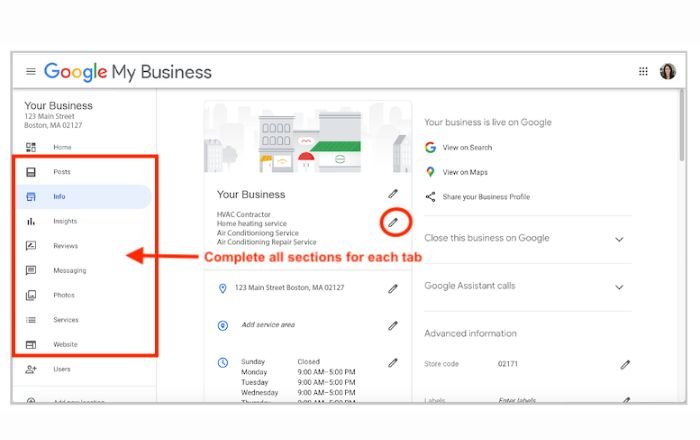Edit the store code 02171
This screenshot has width=700, height=440.
625,365
